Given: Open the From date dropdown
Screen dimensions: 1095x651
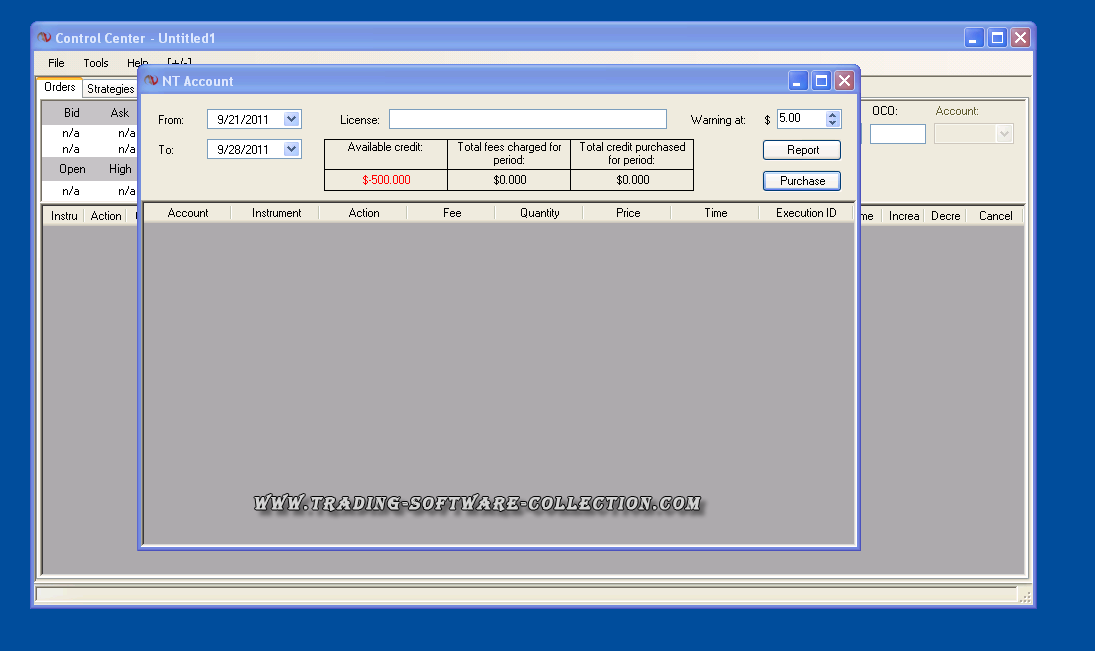Looking at the screenshot, I should click(291, 119).
